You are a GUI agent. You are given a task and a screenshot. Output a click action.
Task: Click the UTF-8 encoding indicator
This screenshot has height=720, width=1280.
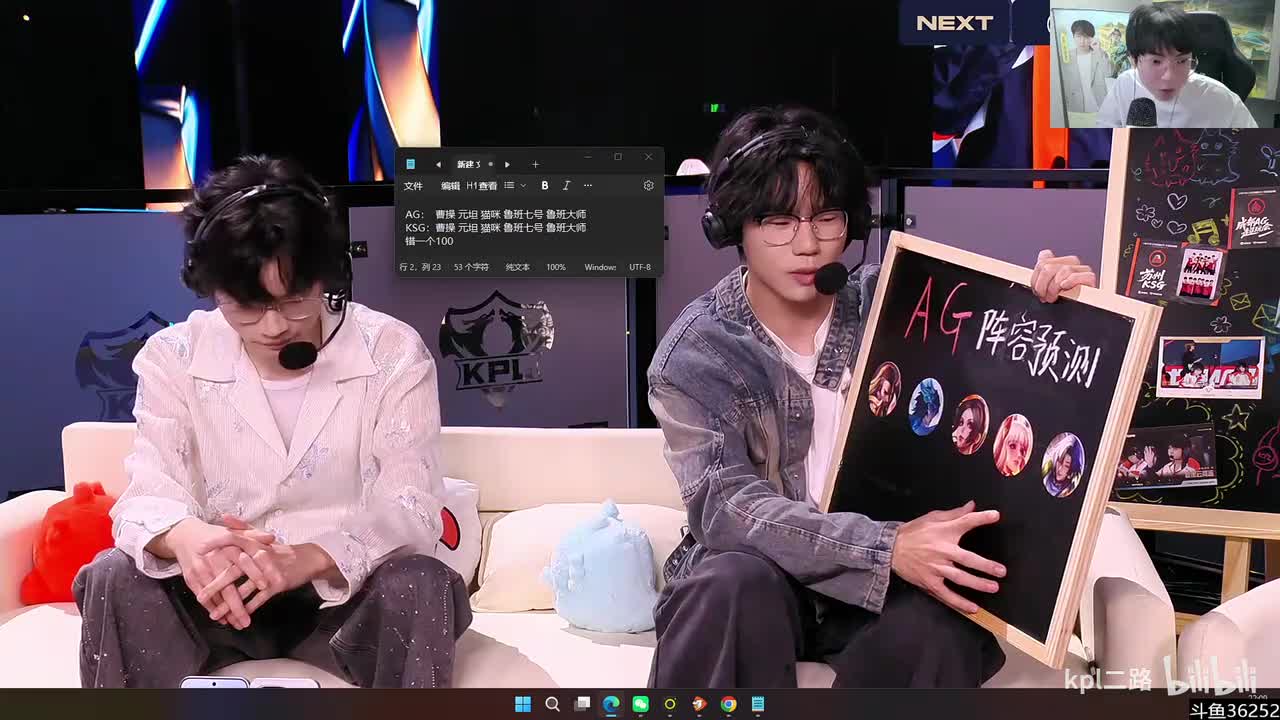[640, 267]
